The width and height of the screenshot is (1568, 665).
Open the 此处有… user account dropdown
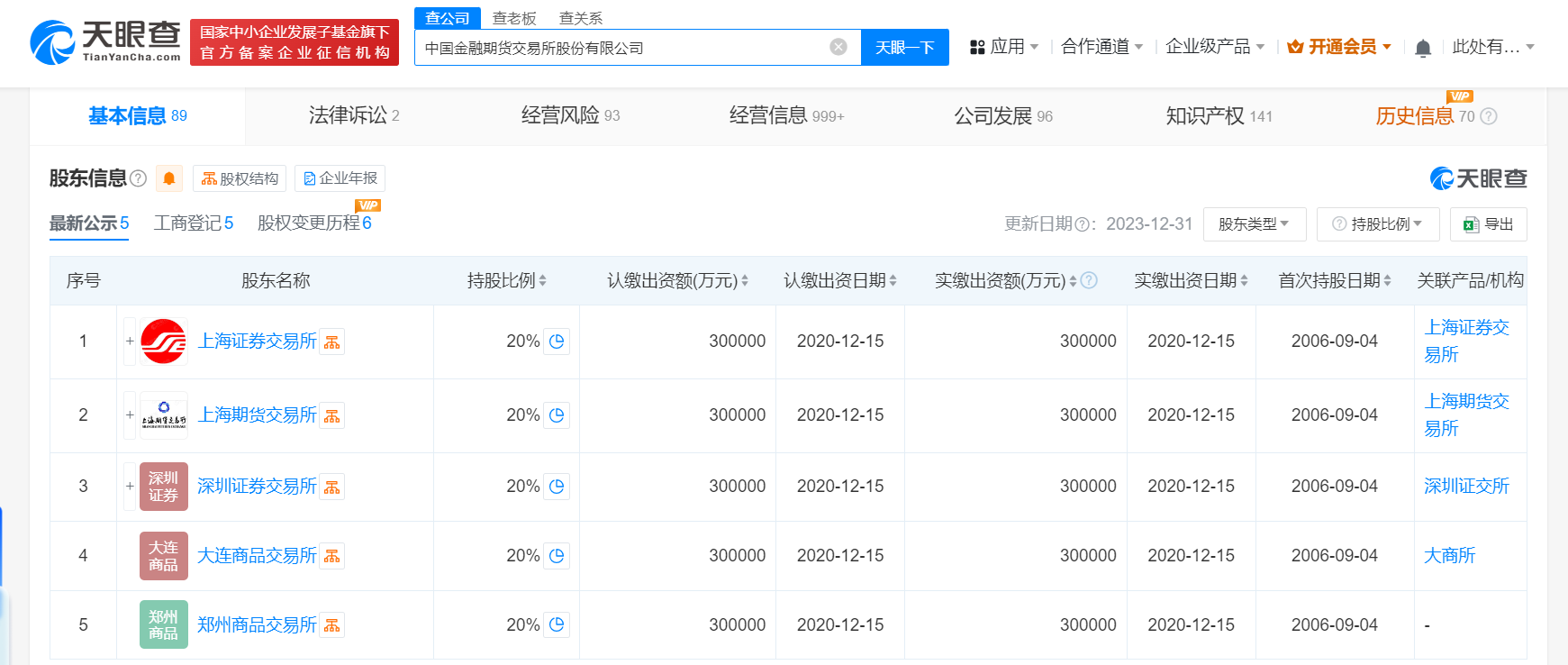[1493, 47]
